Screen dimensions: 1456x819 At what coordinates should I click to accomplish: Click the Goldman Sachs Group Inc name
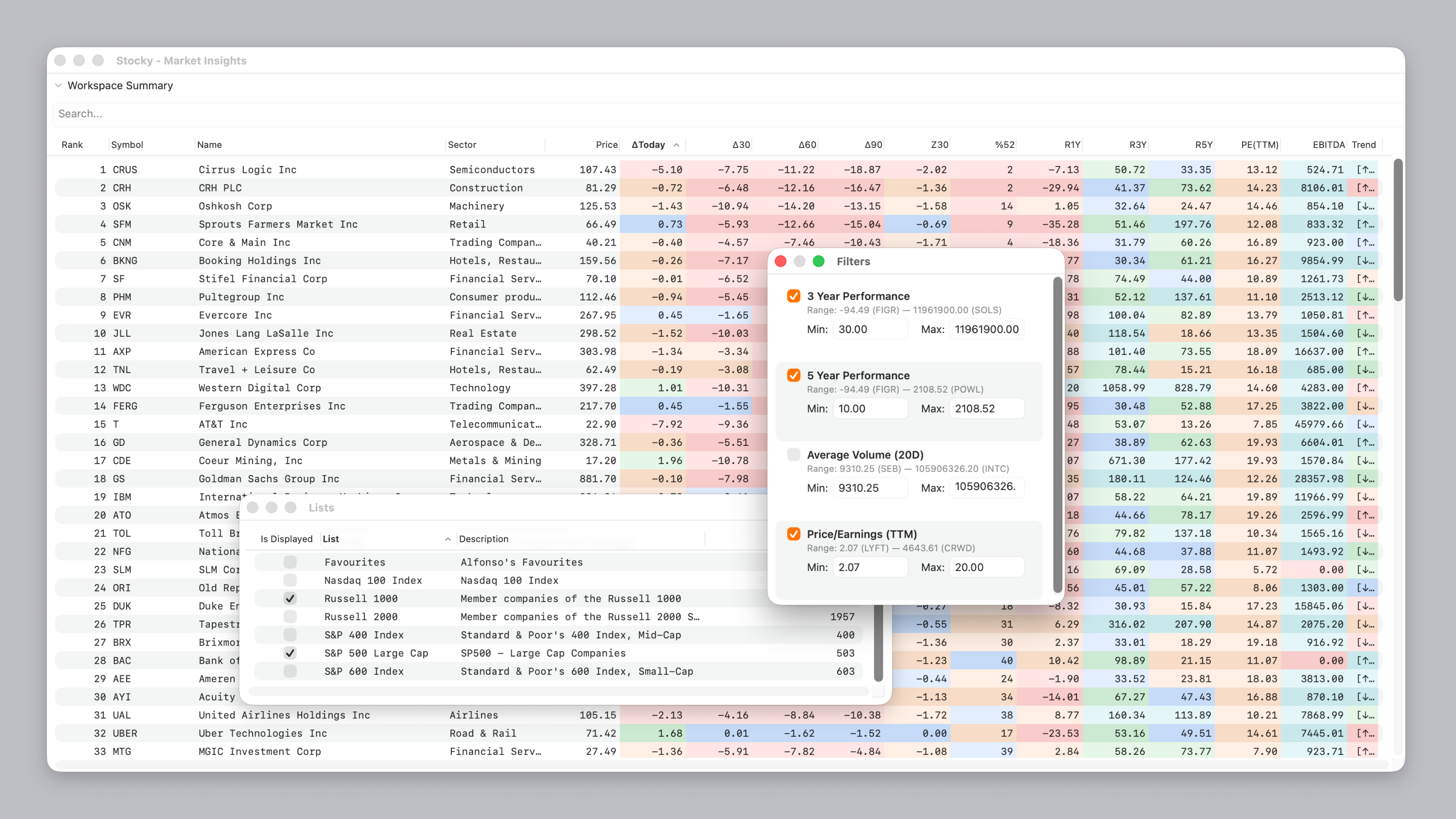coord(269,479)
